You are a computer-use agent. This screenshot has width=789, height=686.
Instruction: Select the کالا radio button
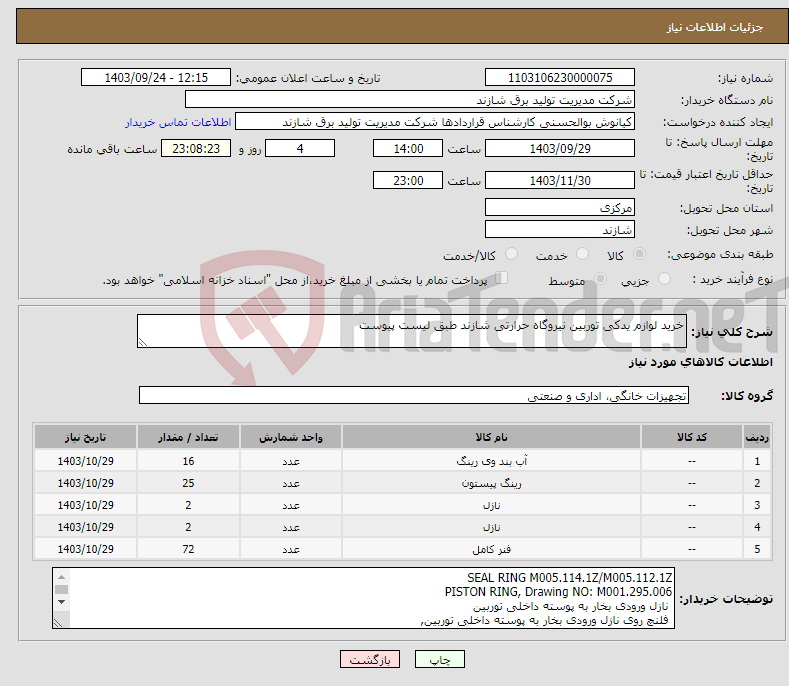click(x=640, y=254)
